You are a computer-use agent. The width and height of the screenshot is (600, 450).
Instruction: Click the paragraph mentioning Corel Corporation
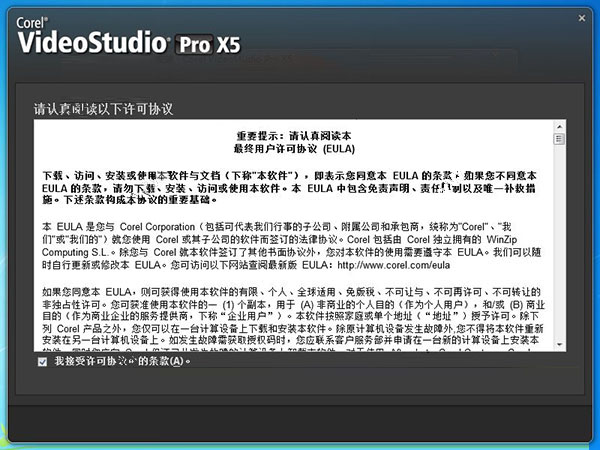point(291,246)
